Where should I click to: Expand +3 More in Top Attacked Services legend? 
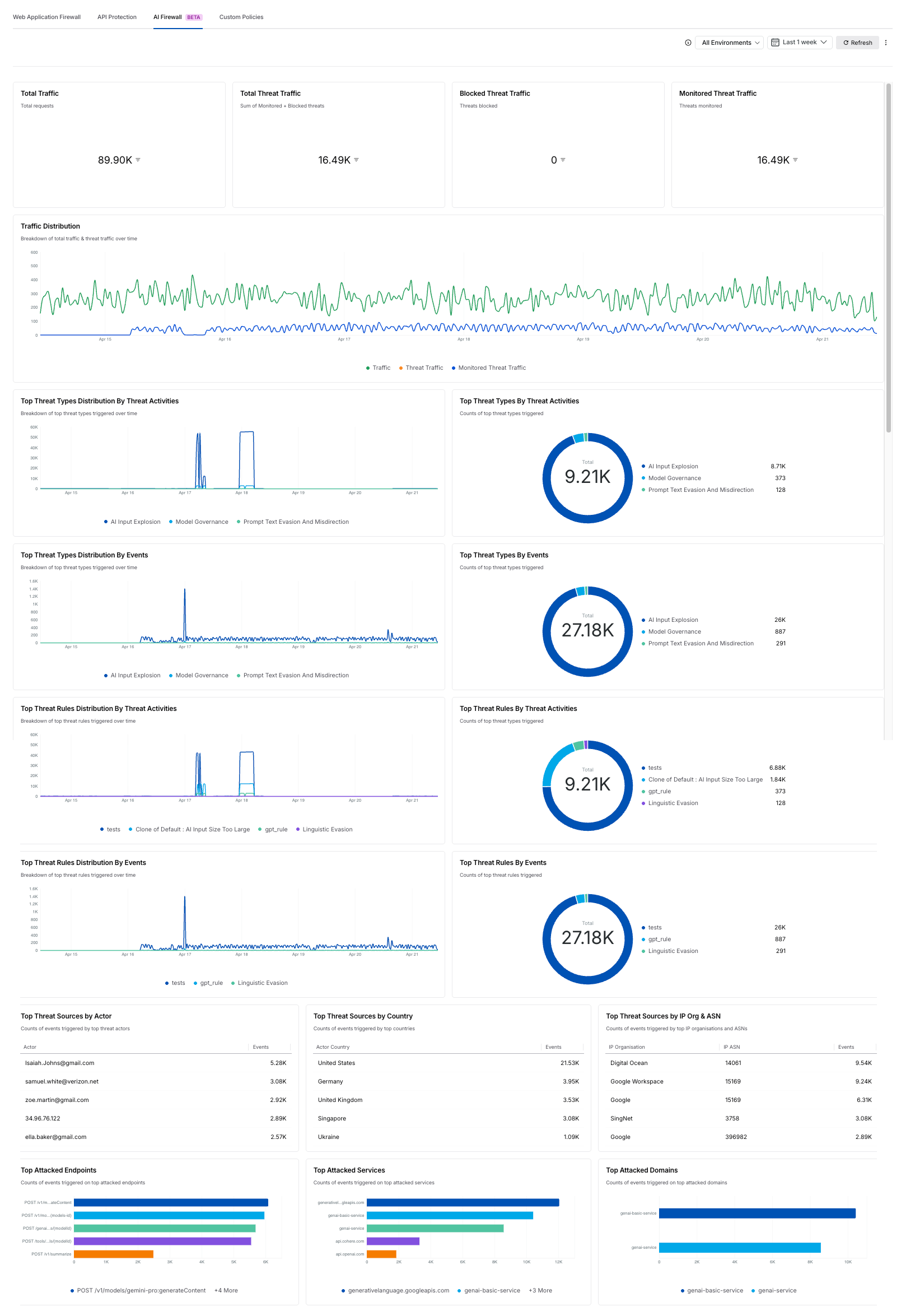[540, 1291]
